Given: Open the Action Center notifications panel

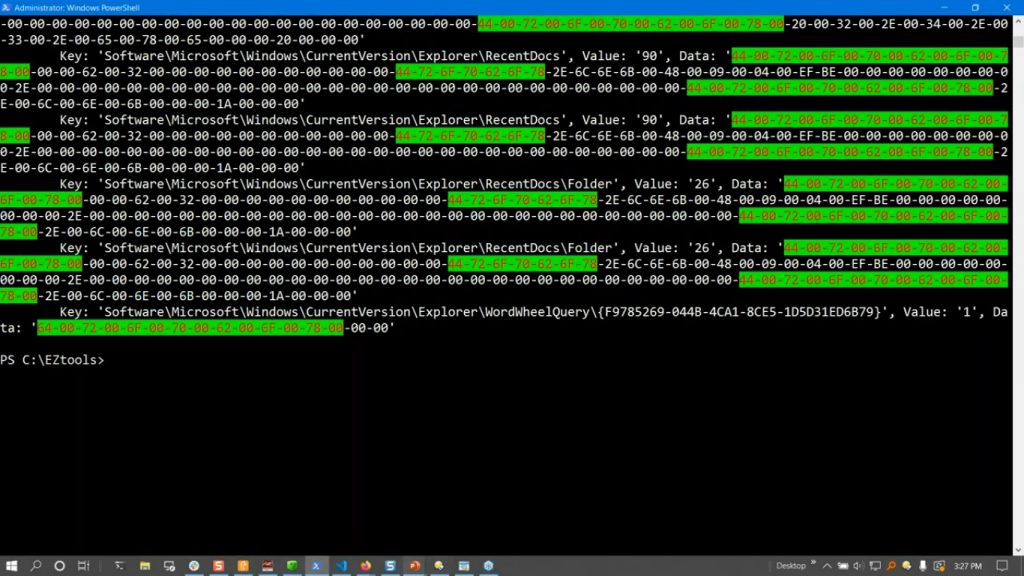Looking at the screenshot, I should (x=1002, y=566).
